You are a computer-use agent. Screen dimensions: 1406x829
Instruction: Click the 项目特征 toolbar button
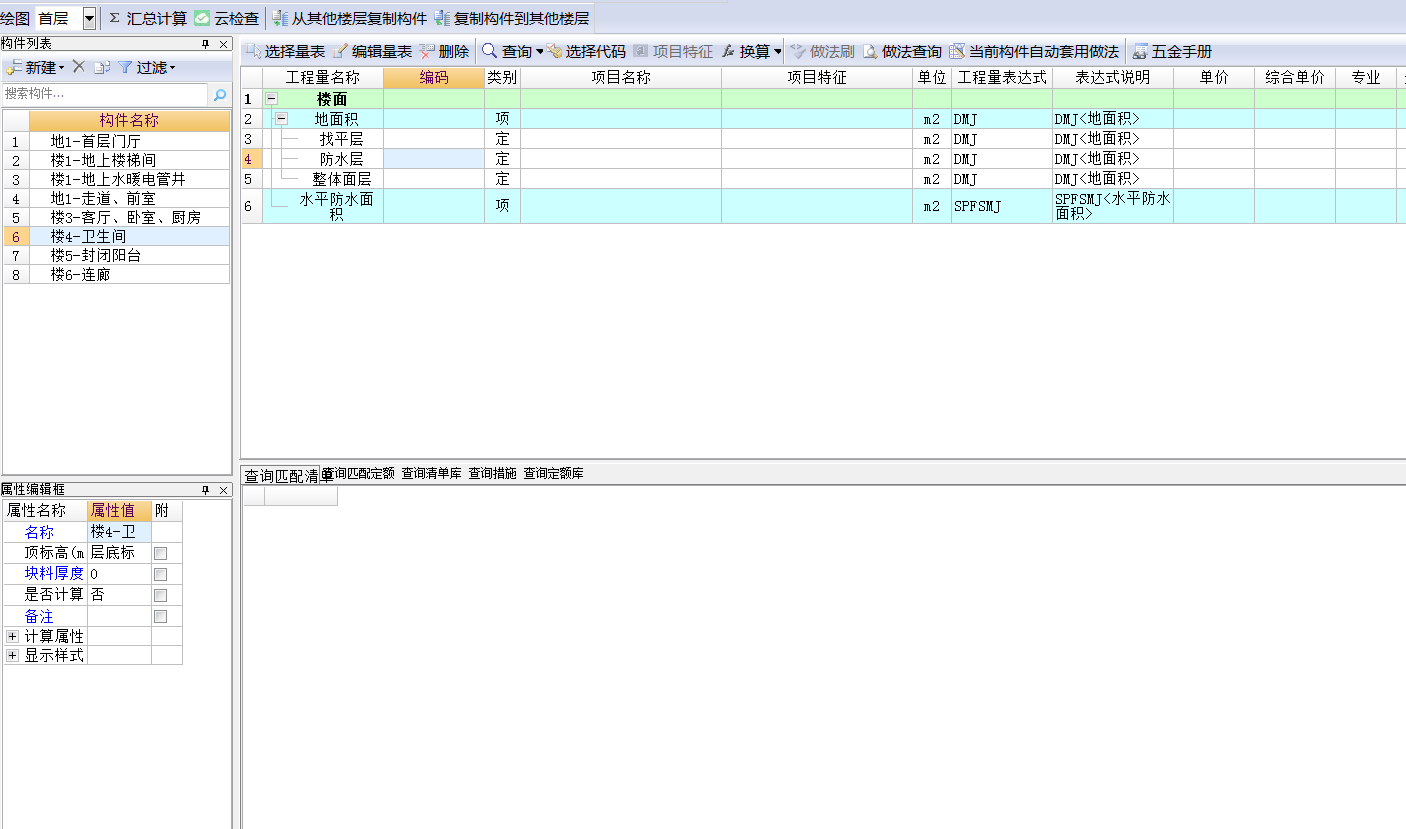[x=673, y=51]
